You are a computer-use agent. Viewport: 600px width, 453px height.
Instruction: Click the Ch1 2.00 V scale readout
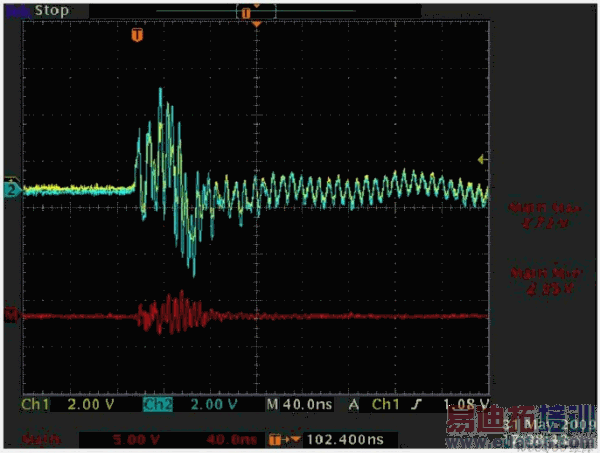pyautogui.click(x=91, y=404)
